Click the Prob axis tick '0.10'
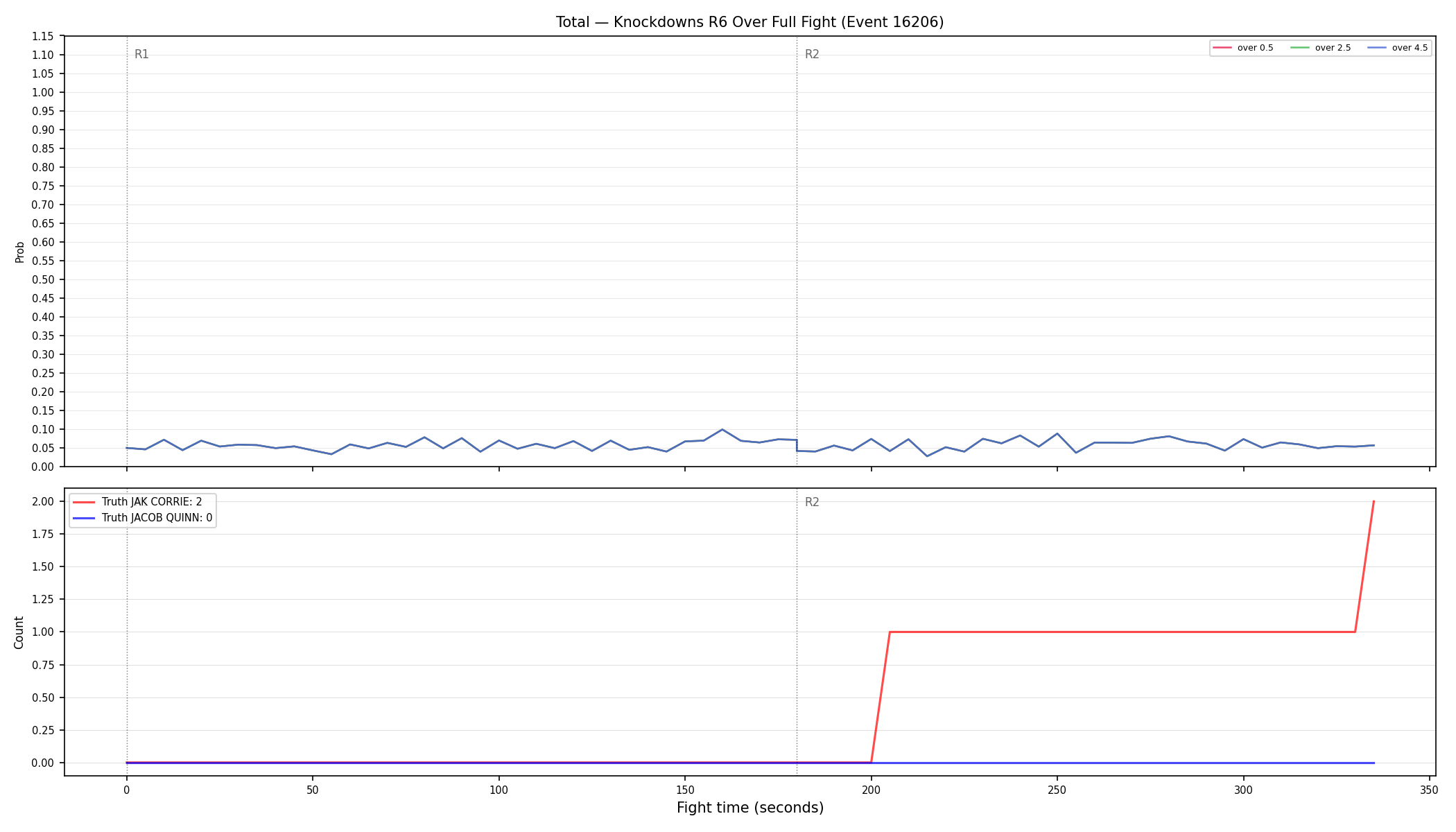The width and height of the screenshot is (1456, 832). point(43,430)
